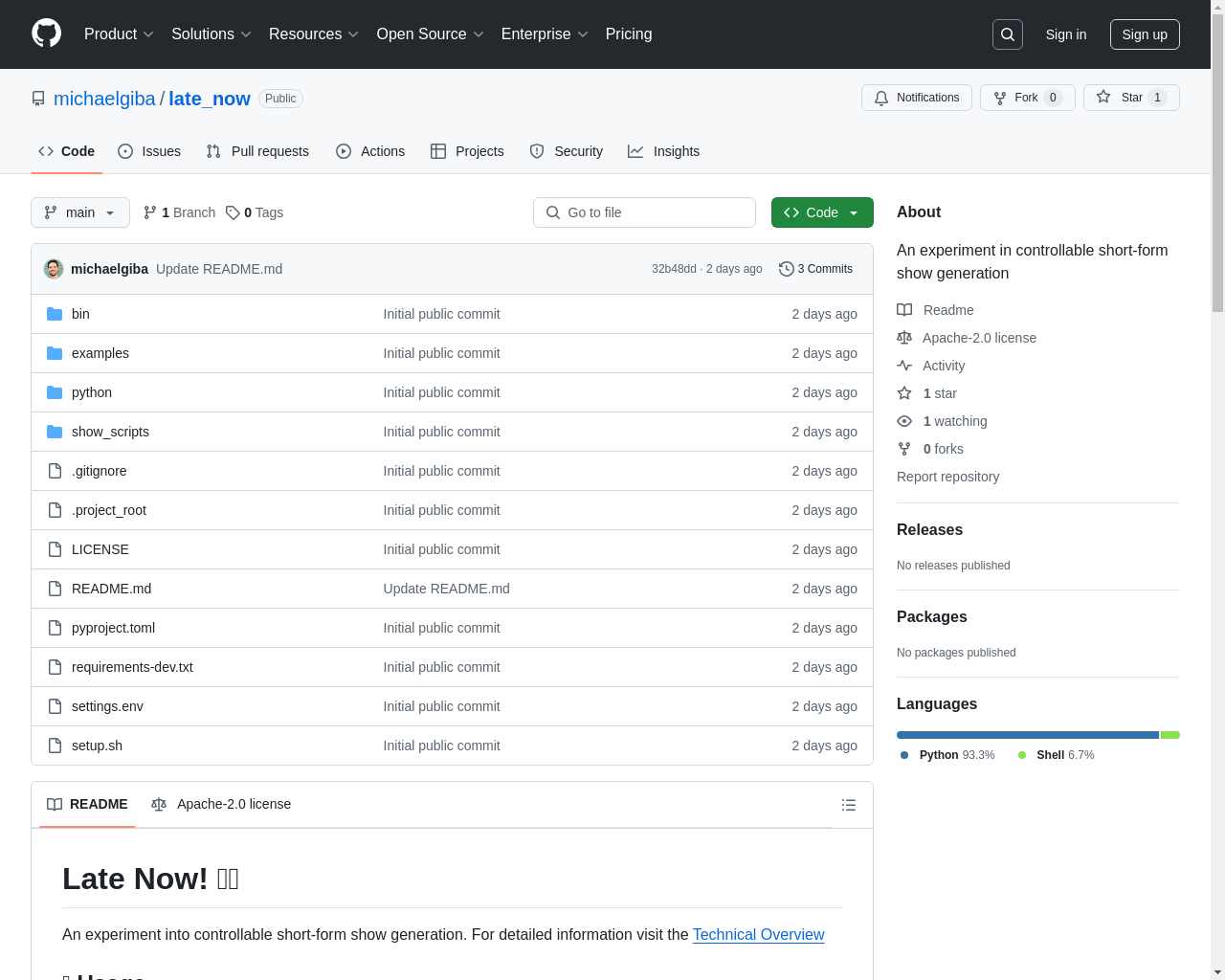Star the late_now repository

coord(1131,98)
